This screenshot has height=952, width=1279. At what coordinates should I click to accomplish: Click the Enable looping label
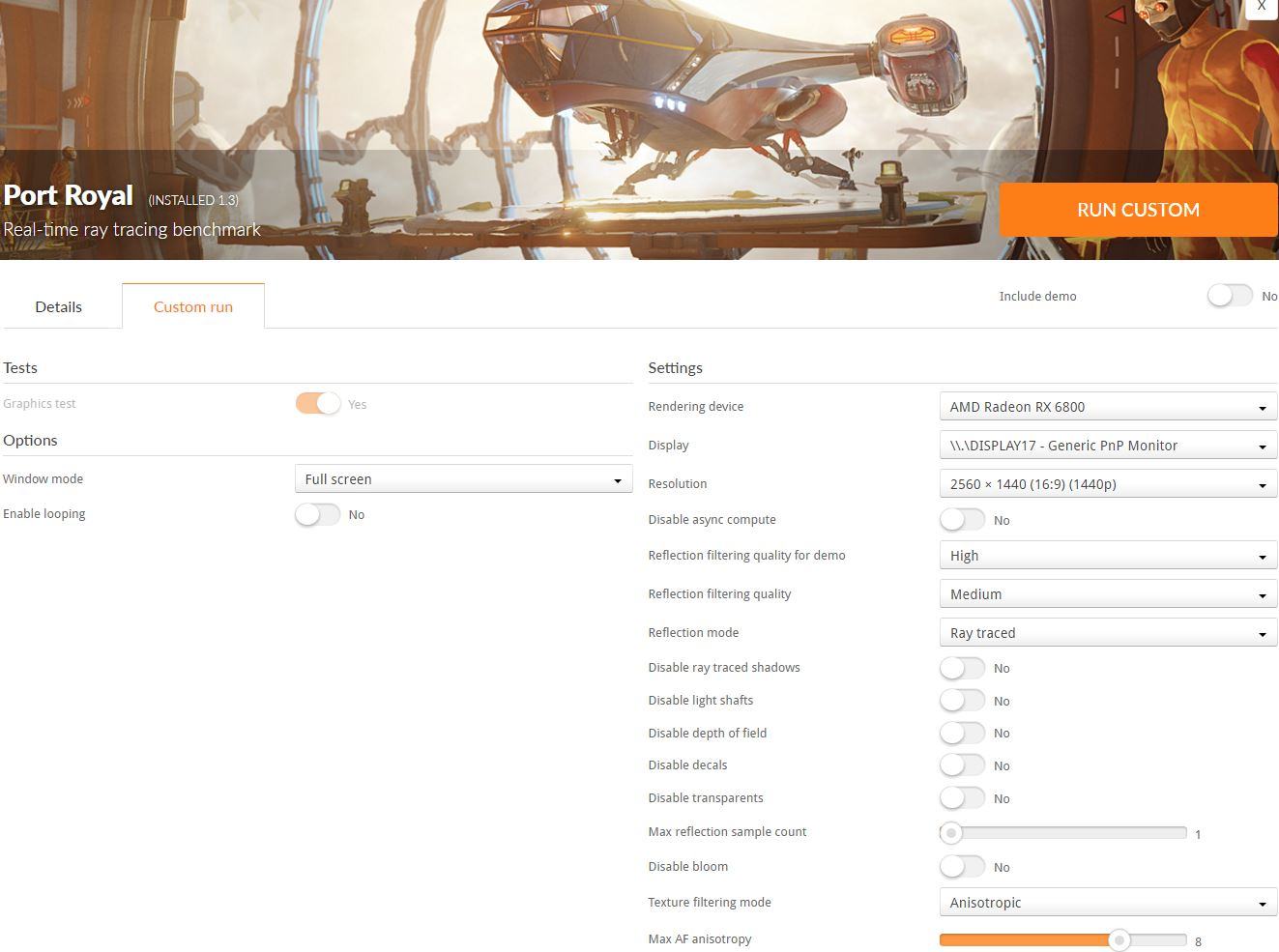pyautogui.click(x=44, y=514)
